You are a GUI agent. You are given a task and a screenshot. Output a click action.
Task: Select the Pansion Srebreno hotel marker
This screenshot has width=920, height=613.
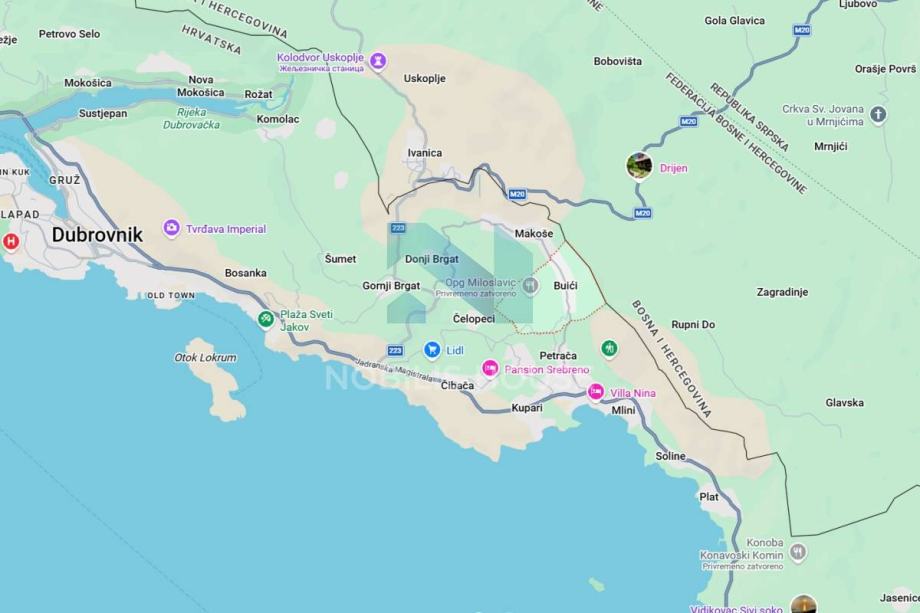pyautogui.click(x=490, y=369)
